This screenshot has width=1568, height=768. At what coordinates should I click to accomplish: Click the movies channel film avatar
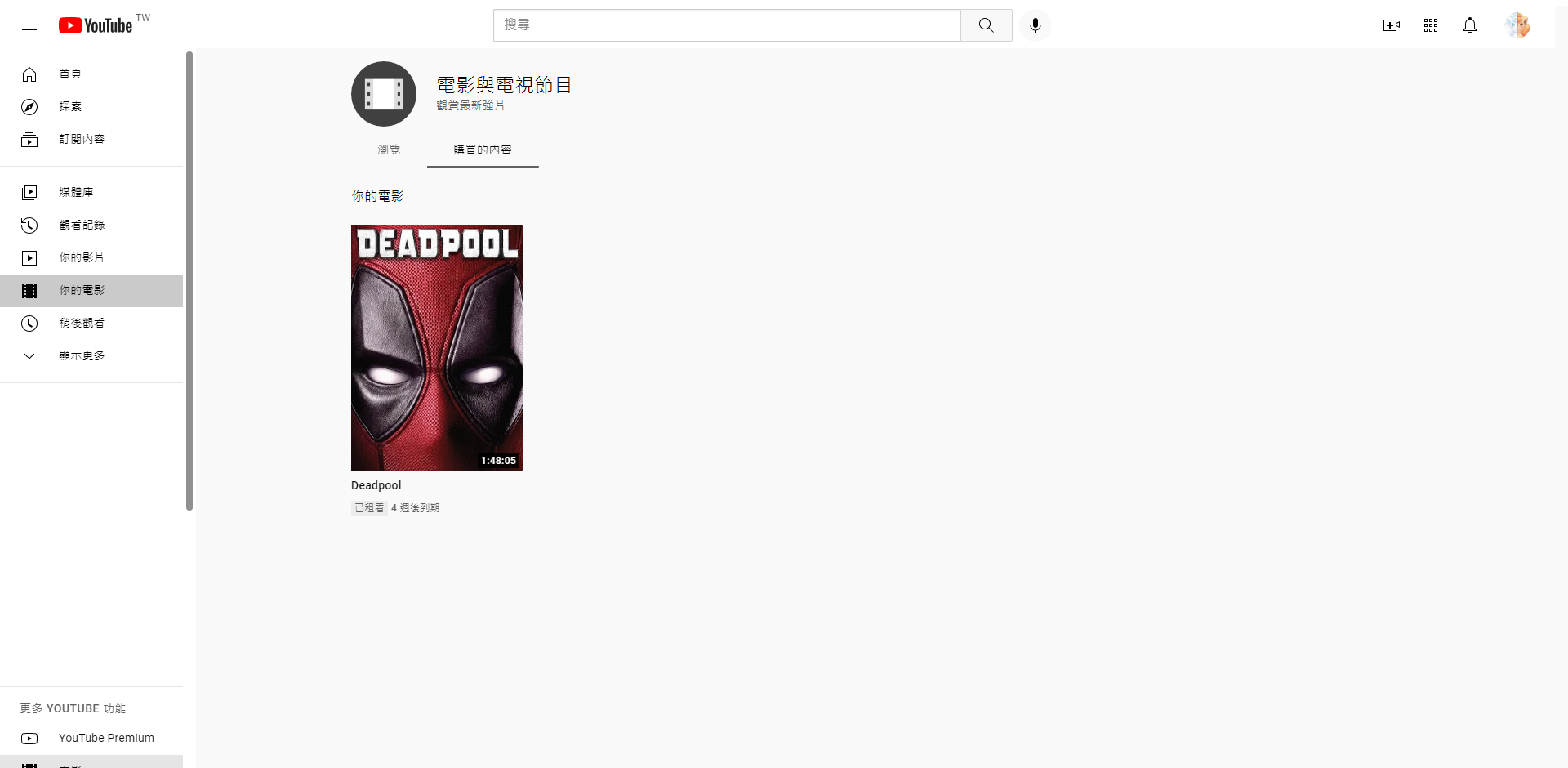pos(384,94)
